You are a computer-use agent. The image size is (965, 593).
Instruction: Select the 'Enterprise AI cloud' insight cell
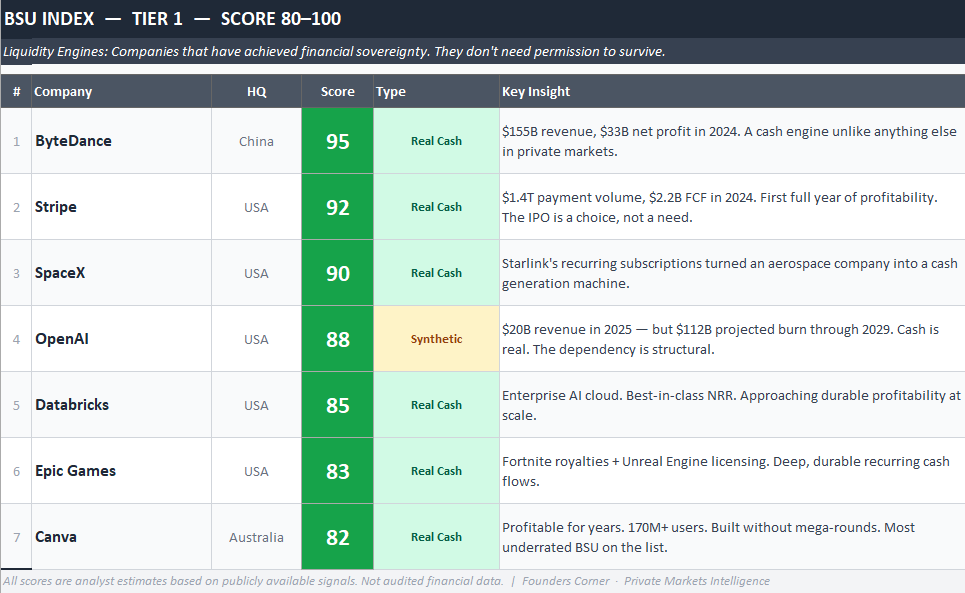tap(732, 405)
